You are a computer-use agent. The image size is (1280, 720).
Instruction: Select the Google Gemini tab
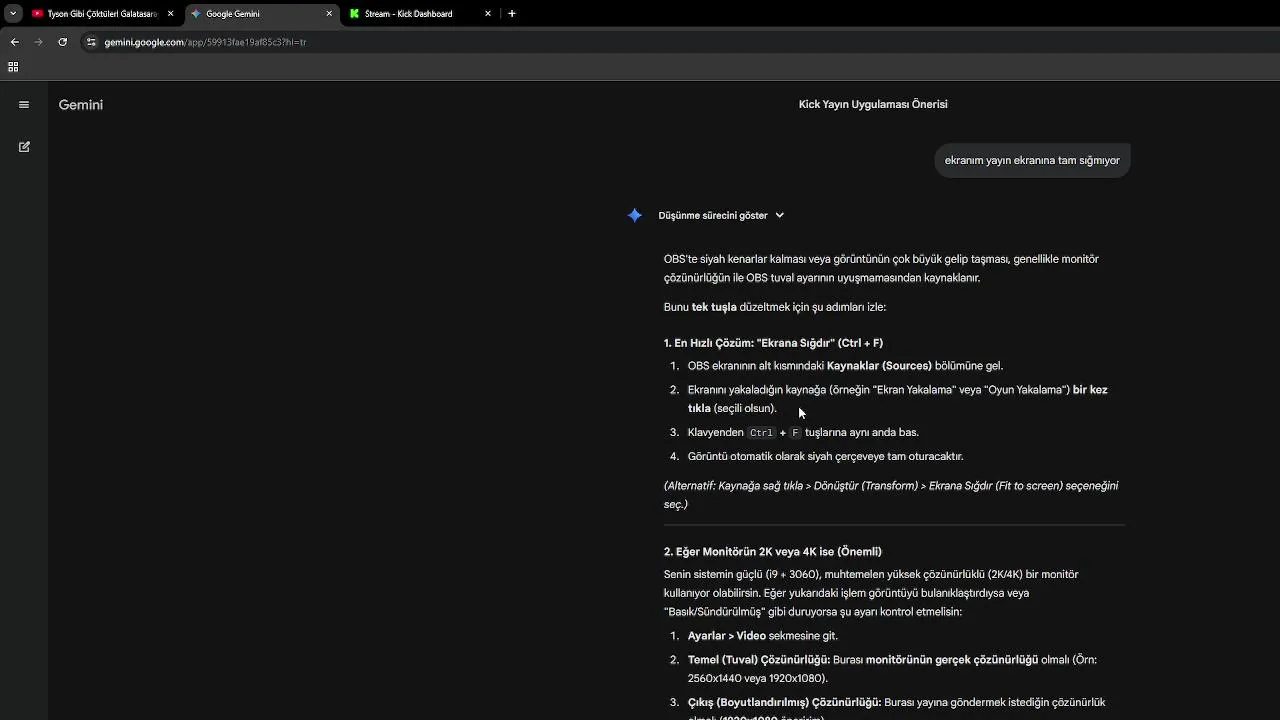click(x=262, y=14)
